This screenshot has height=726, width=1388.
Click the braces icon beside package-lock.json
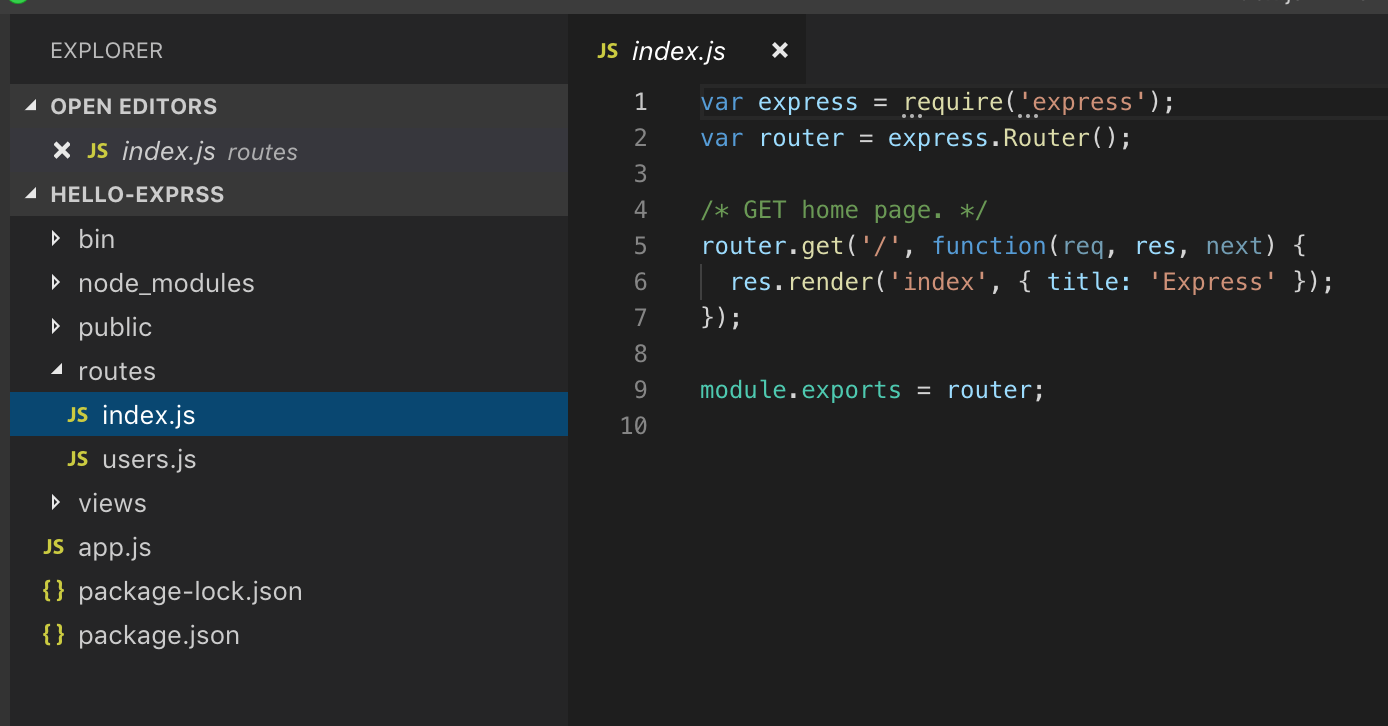(54, 591)
